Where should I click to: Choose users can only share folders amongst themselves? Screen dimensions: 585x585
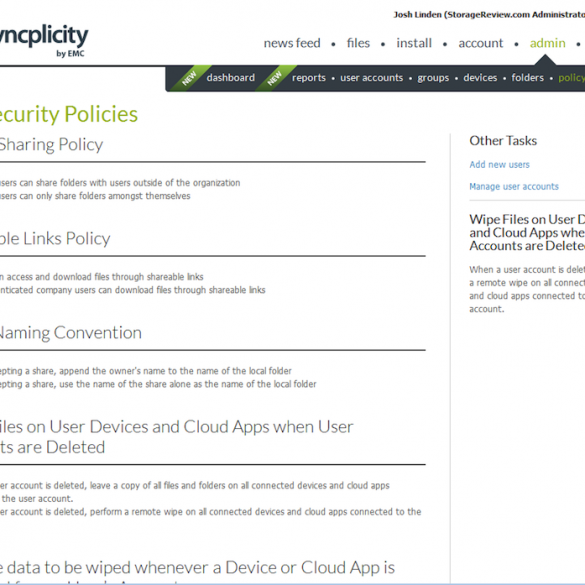tap(95, 196)
